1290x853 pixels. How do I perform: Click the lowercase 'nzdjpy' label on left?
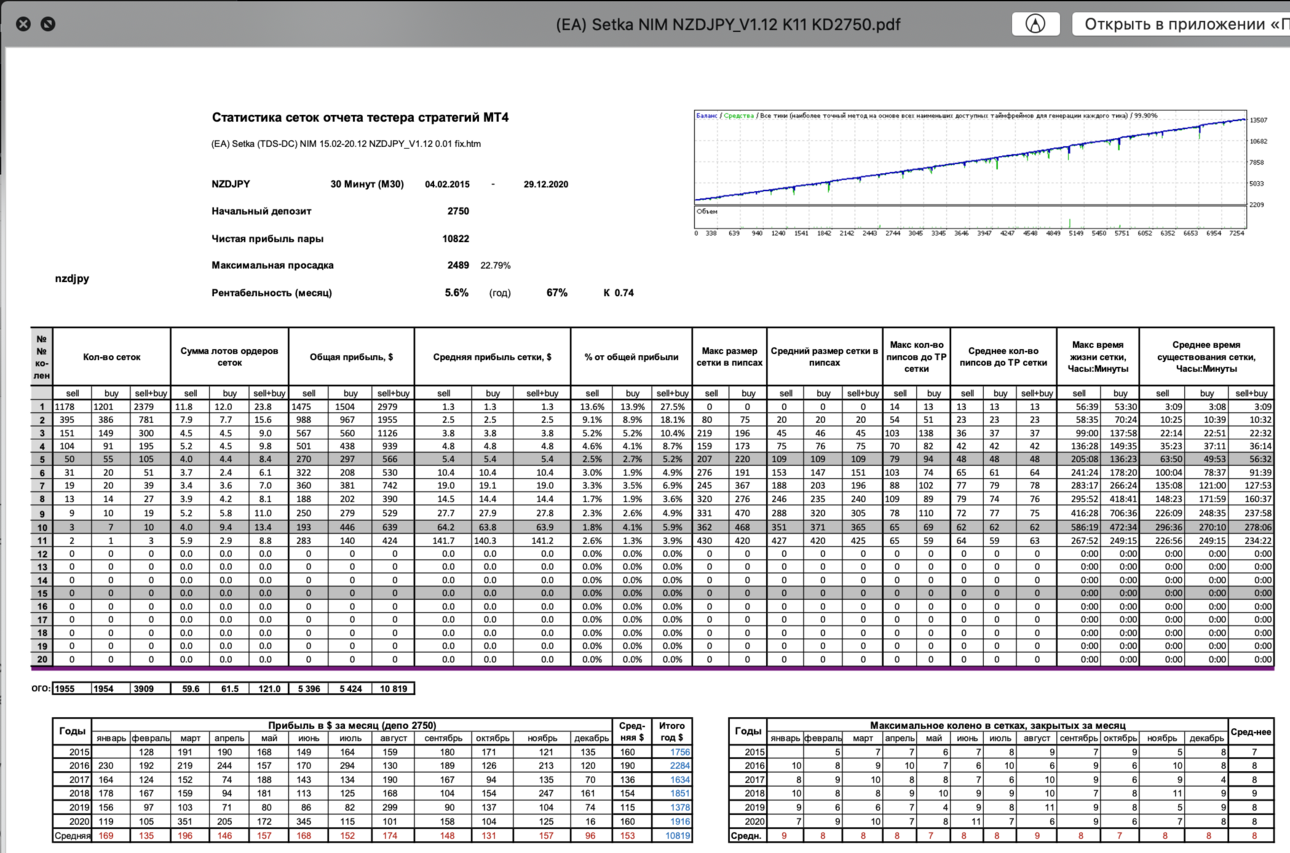click(72, 279)
